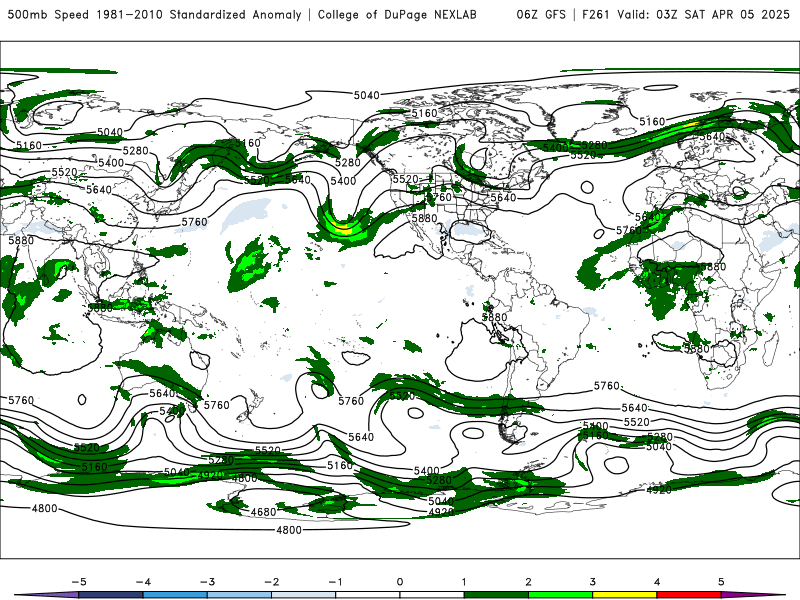
Task: Click the '4' color bar tick label
Action: click(x=657, y=582)
